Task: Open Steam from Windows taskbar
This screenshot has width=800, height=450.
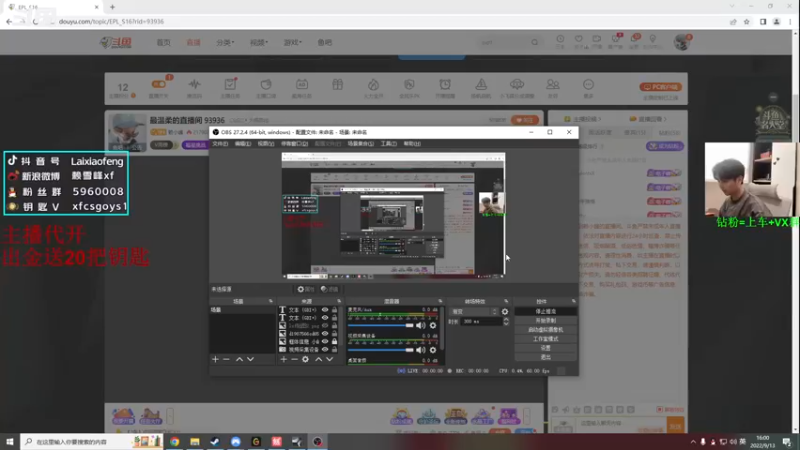Action: click(215, 441)
